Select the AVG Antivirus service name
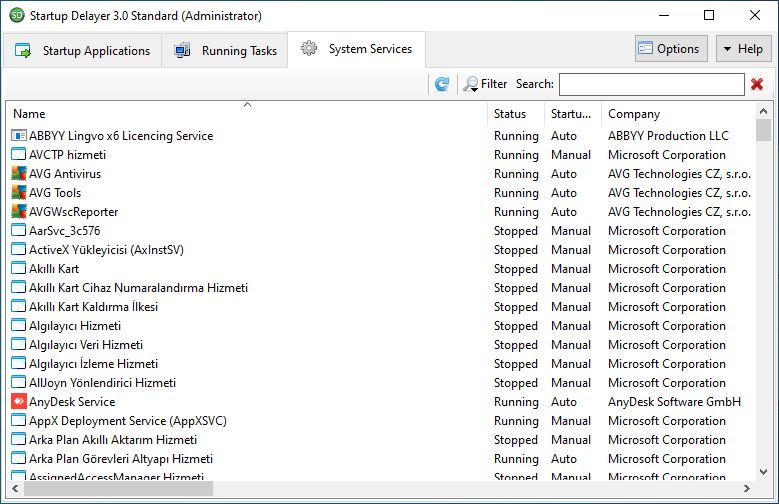 pyautogui.click(x=65, y=173)
